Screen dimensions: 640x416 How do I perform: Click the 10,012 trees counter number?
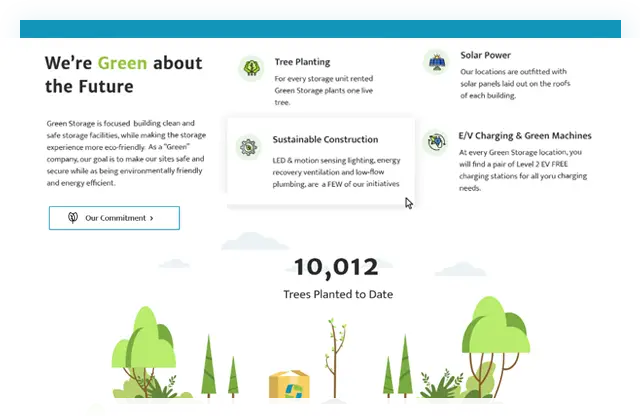click(336, 267)
